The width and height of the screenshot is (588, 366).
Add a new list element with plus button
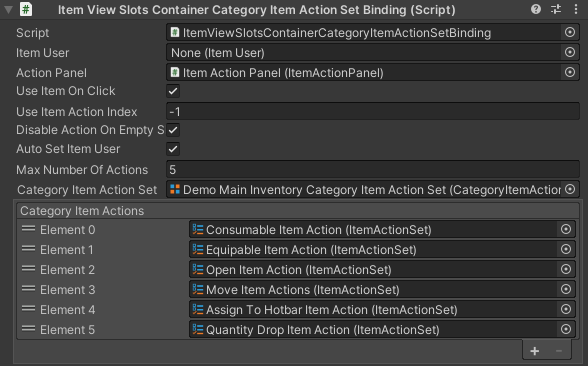click(535, 351)
